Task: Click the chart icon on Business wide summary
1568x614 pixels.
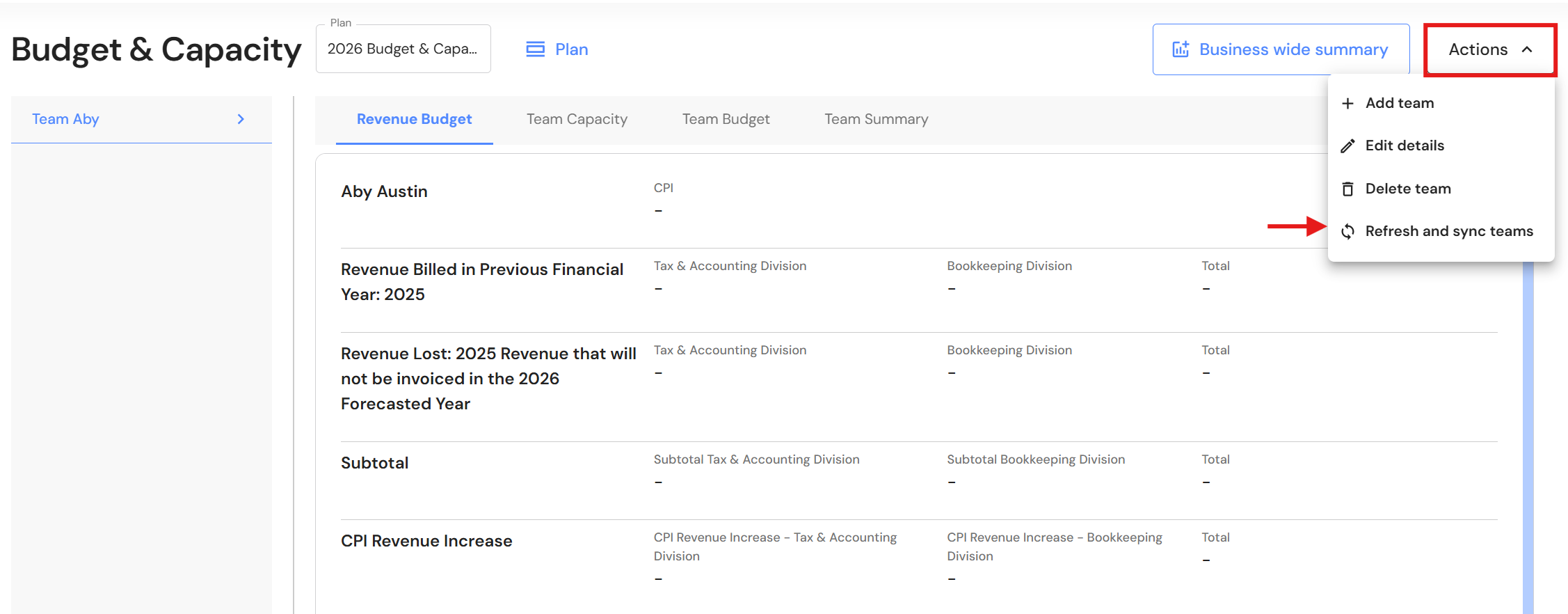Action: point(1181,49)
